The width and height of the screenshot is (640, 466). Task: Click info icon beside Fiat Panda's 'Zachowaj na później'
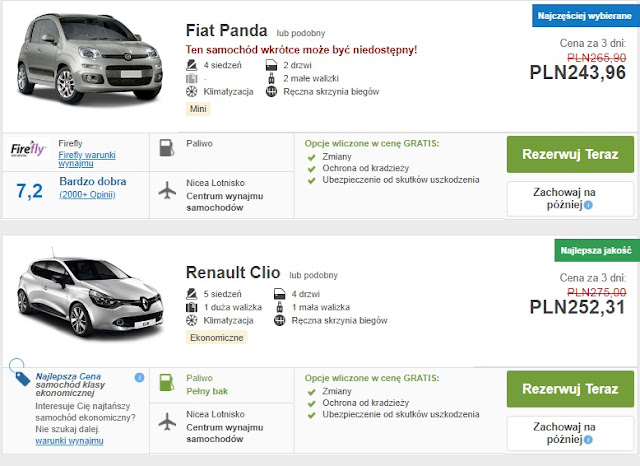[589, 206]
